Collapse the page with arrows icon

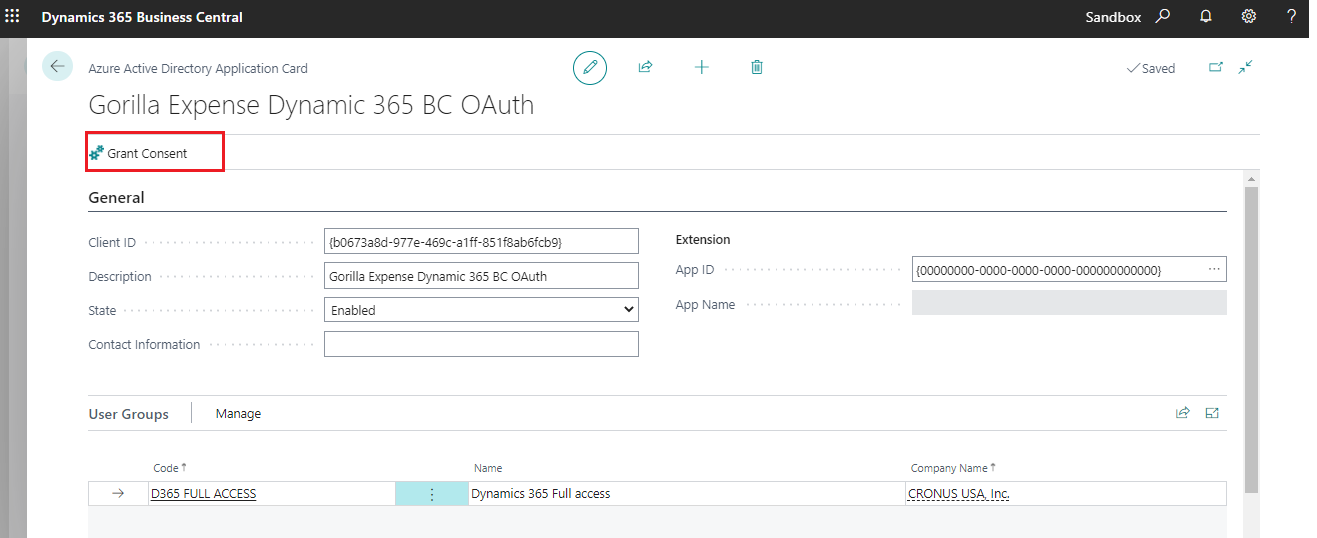click(x=1246, y=67)
